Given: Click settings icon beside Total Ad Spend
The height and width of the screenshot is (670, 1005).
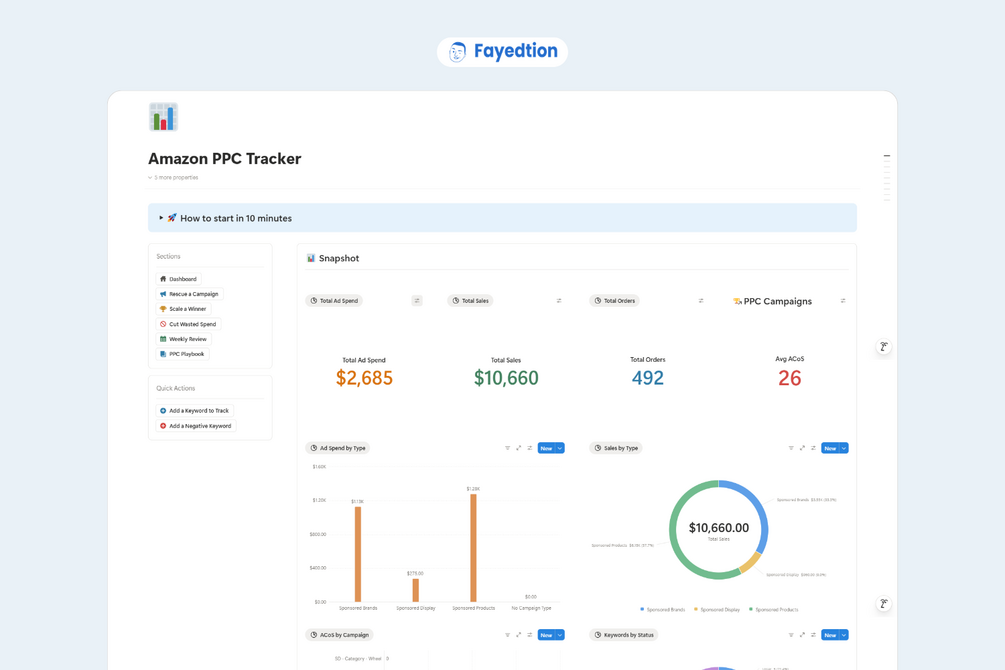Looking at the screenshot, I should (417, 301).
